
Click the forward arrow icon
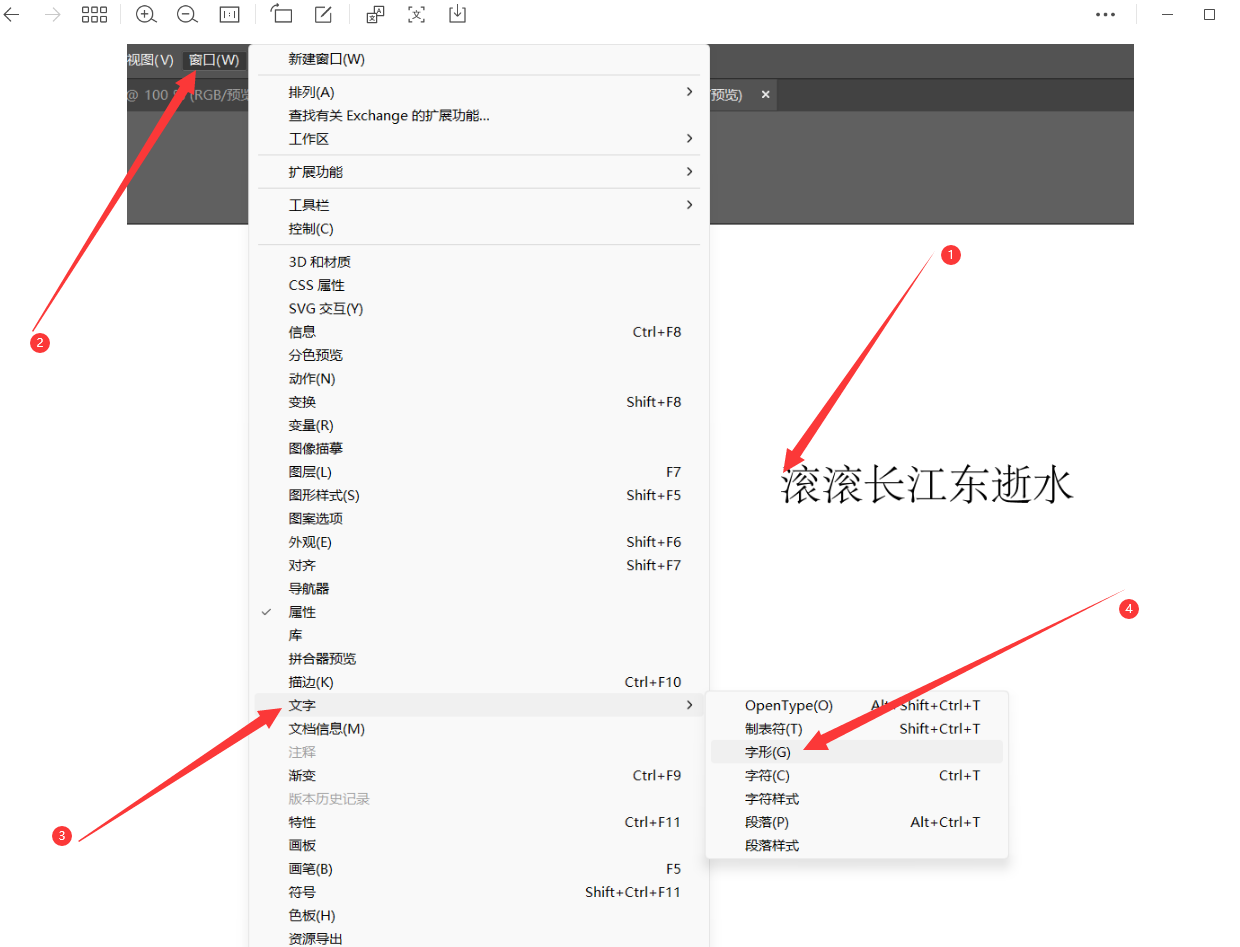53,14
